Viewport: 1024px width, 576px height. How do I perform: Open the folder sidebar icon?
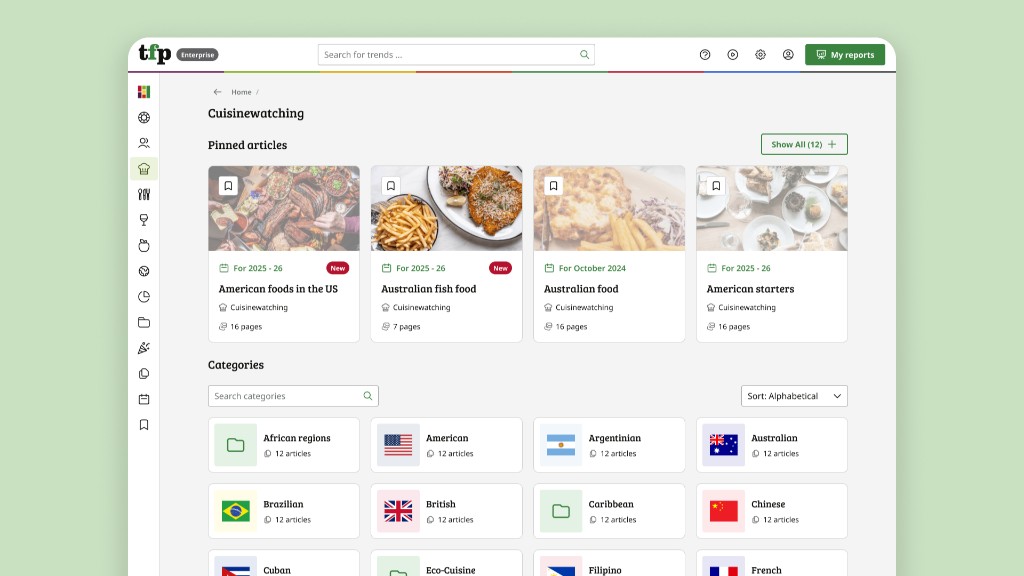pos(144,323)
